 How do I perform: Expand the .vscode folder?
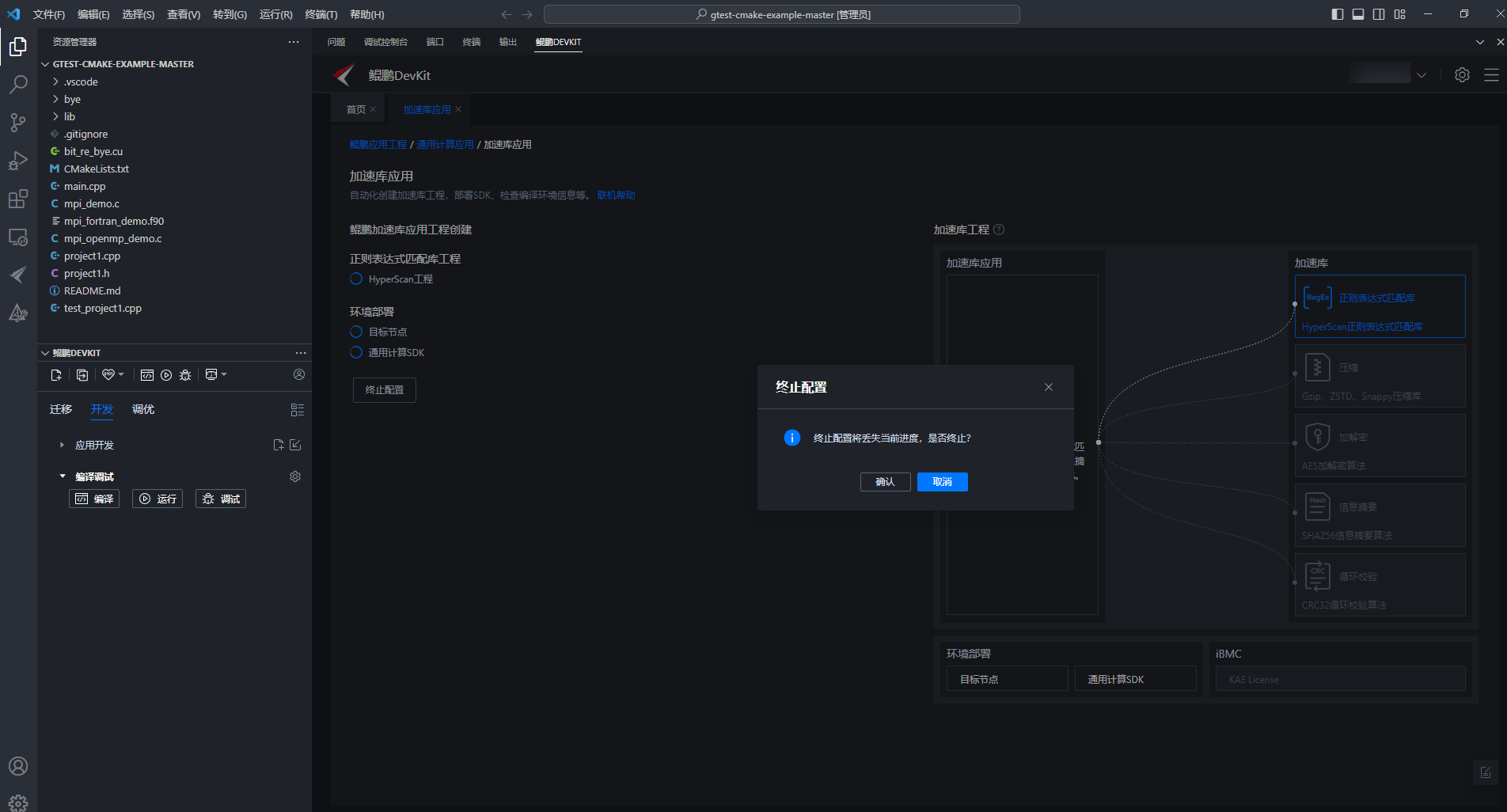coord(55,82)
